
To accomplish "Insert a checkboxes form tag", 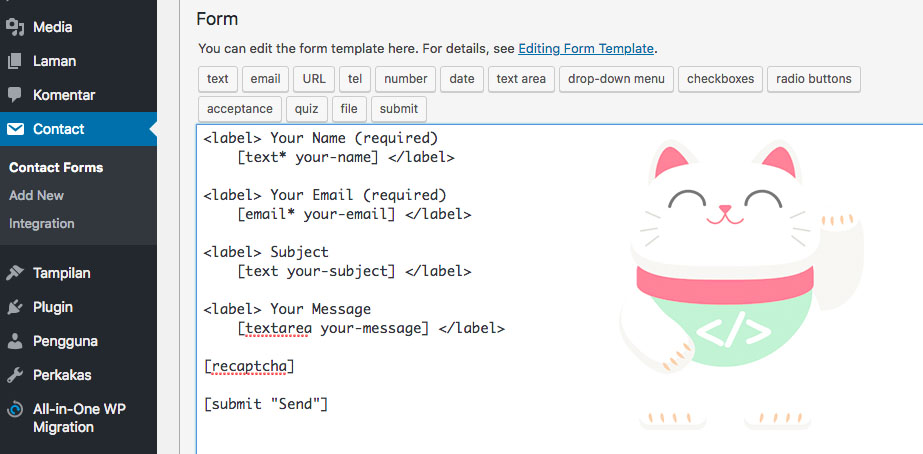I will click(x=721, y=79).
